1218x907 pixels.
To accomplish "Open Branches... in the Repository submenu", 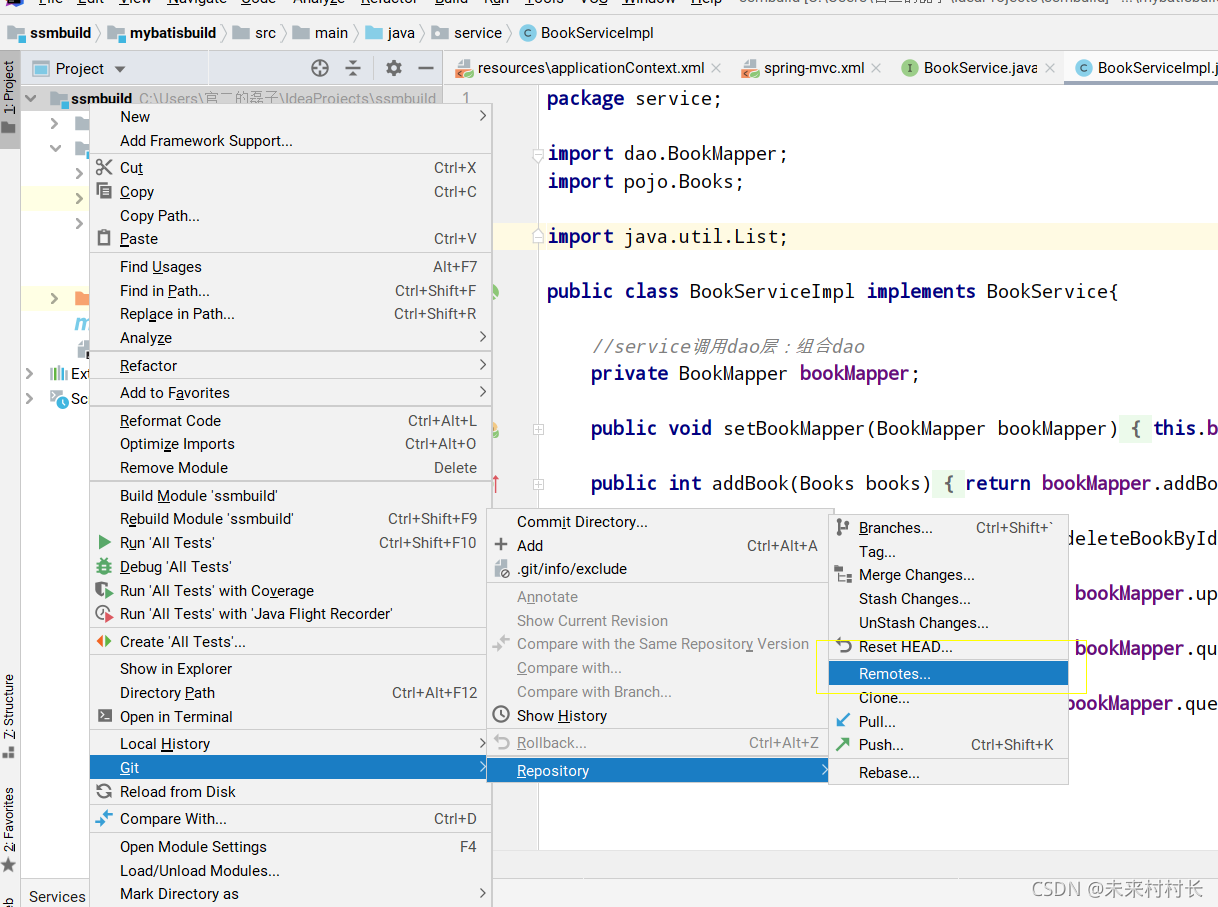I will (949, 528).
